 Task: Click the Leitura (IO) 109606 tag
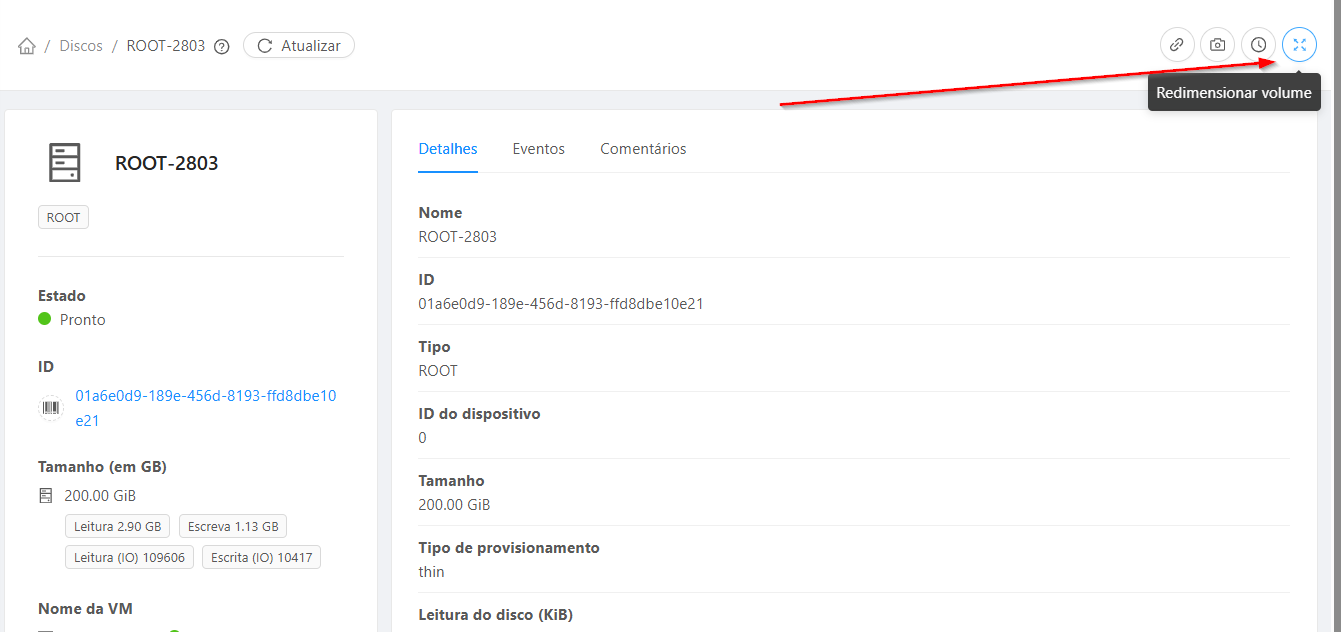[129, 557]
